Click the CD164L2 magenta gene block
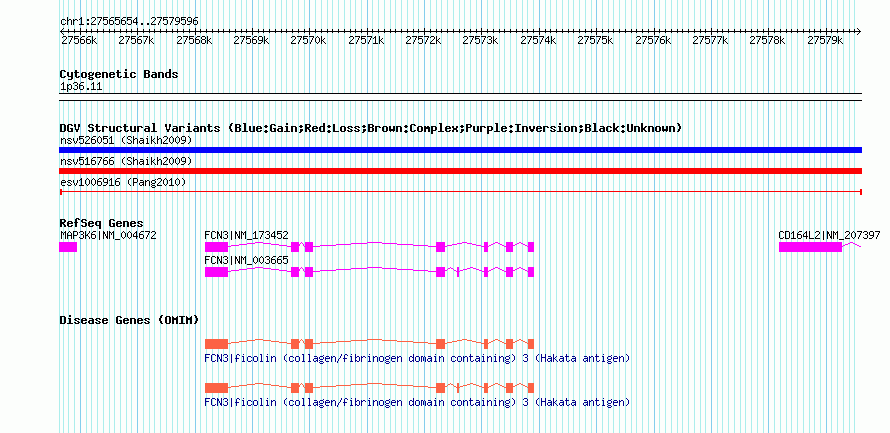Viewport: 890px width, 433px height. (810, 247)
